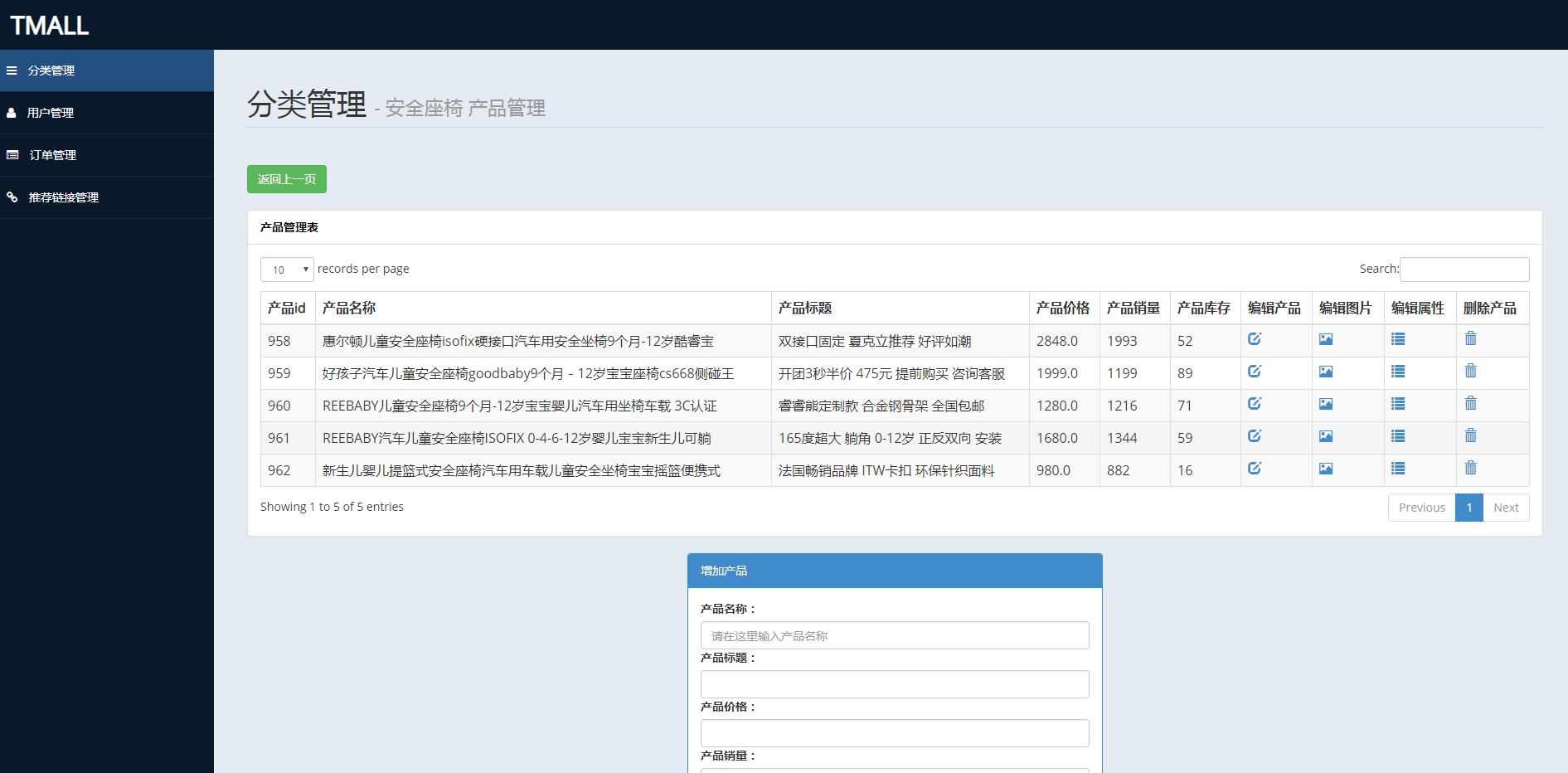Click the 产品管理表 panel title
1568x773 pixels.
[289, 227]
